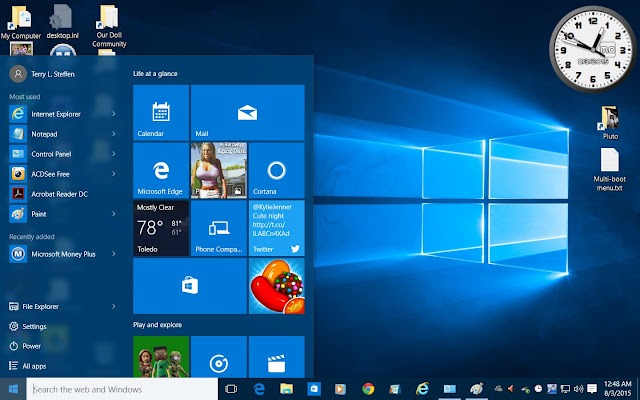Screen dimensions: 640x400
Task: Open the Movies & TV tile
Action: click(x=276, y=357)
